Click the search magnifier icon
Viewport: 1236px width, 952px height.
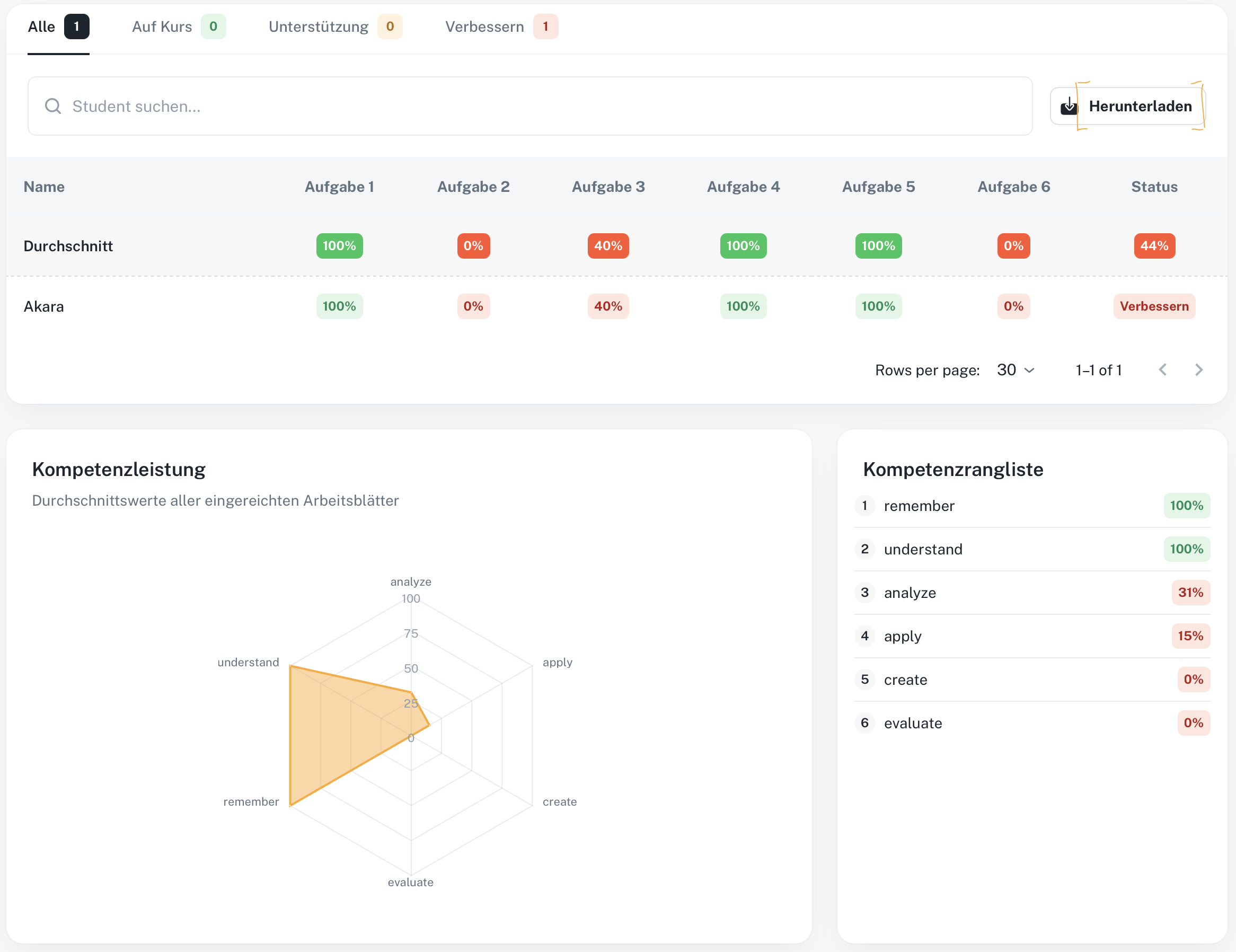coord(52,106)
